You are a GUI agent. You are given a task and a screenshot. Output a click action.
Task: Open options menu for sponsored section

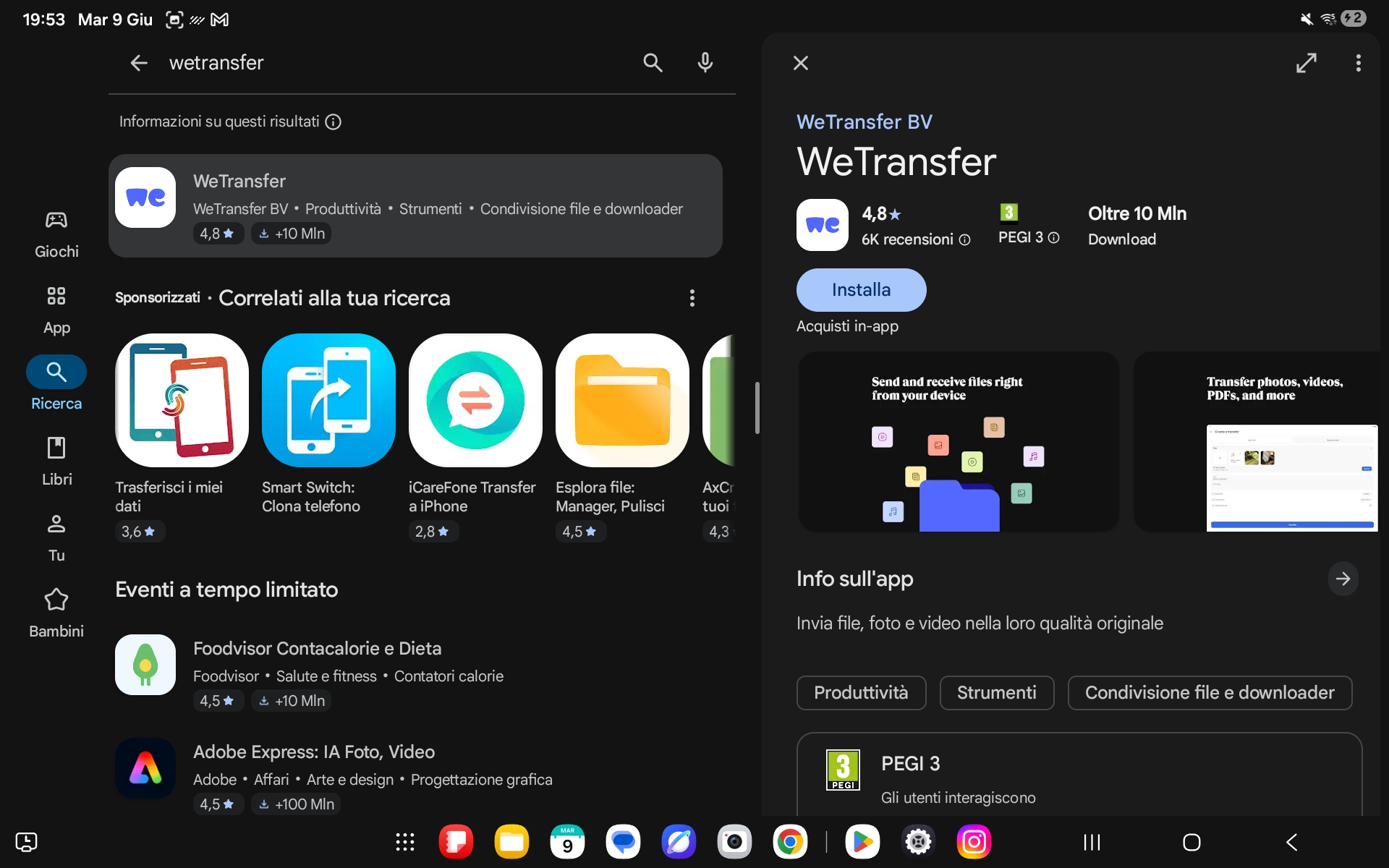coord(692,298)
